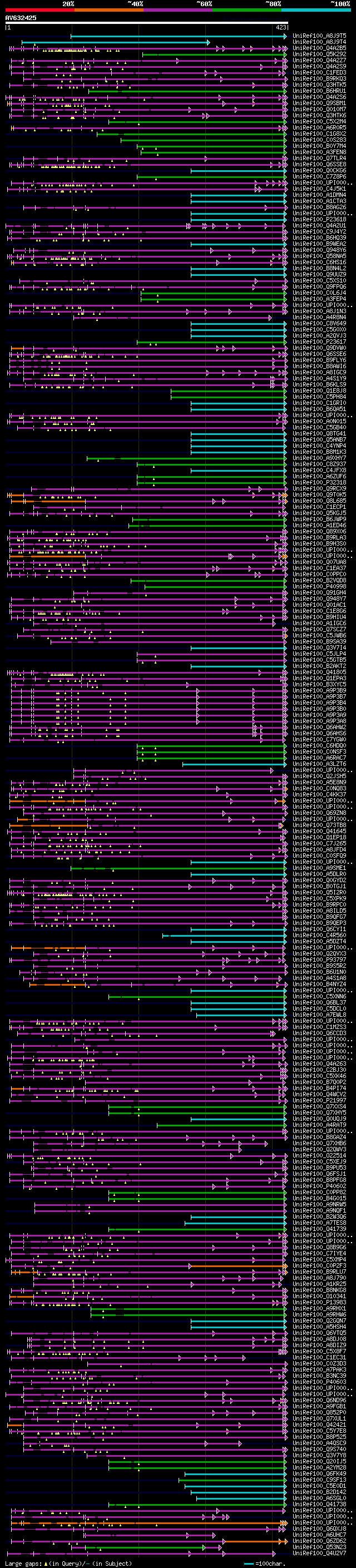Open hit UniRef100_Q5K292
The image size is (356, 1568).
tap(319, 54)
